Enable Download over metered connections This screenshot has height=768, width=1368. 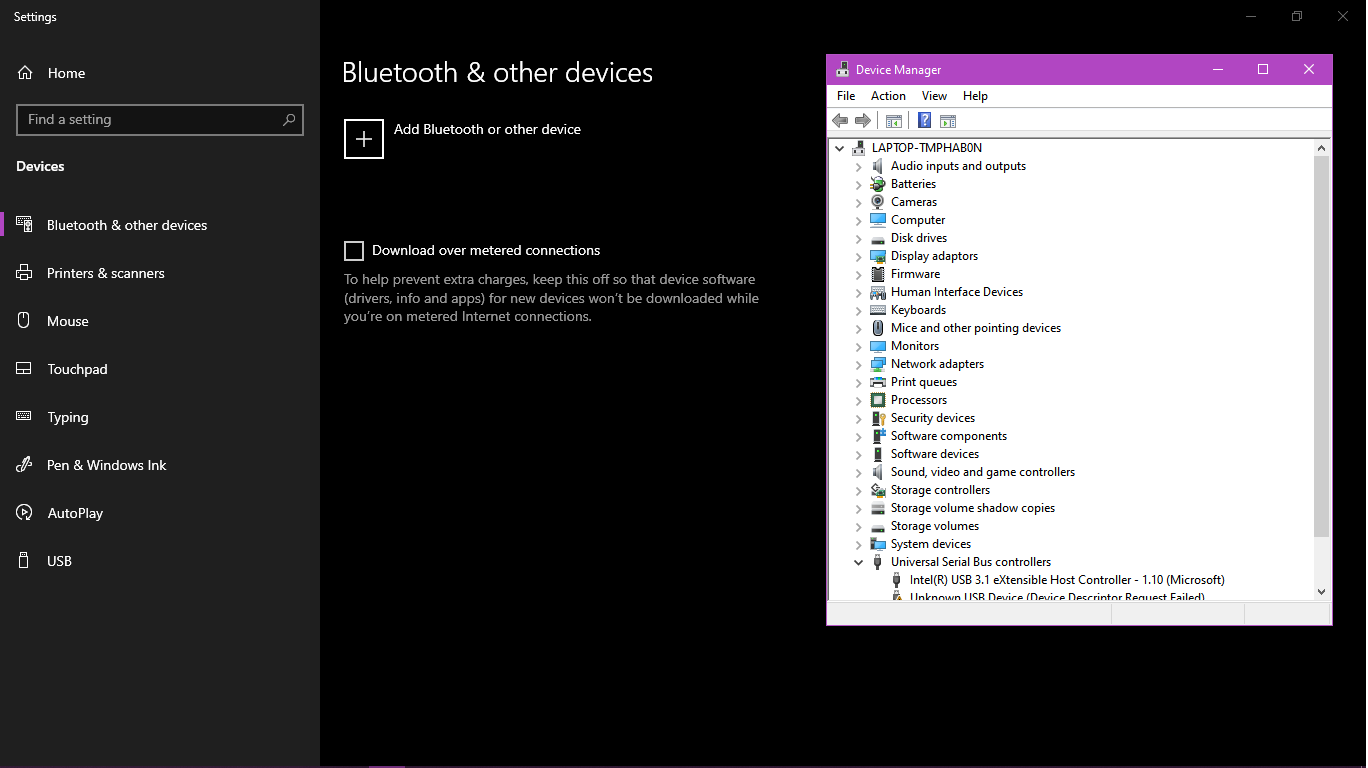tap(353, 250)
